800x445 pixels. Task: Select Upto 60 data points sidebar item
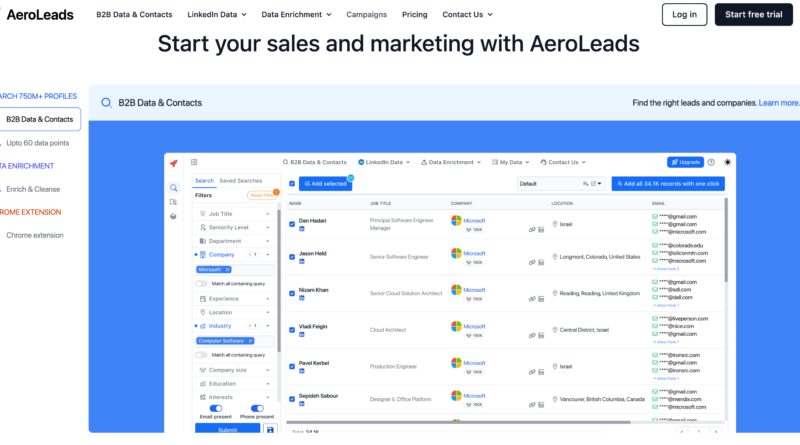[x=37, y=143]
